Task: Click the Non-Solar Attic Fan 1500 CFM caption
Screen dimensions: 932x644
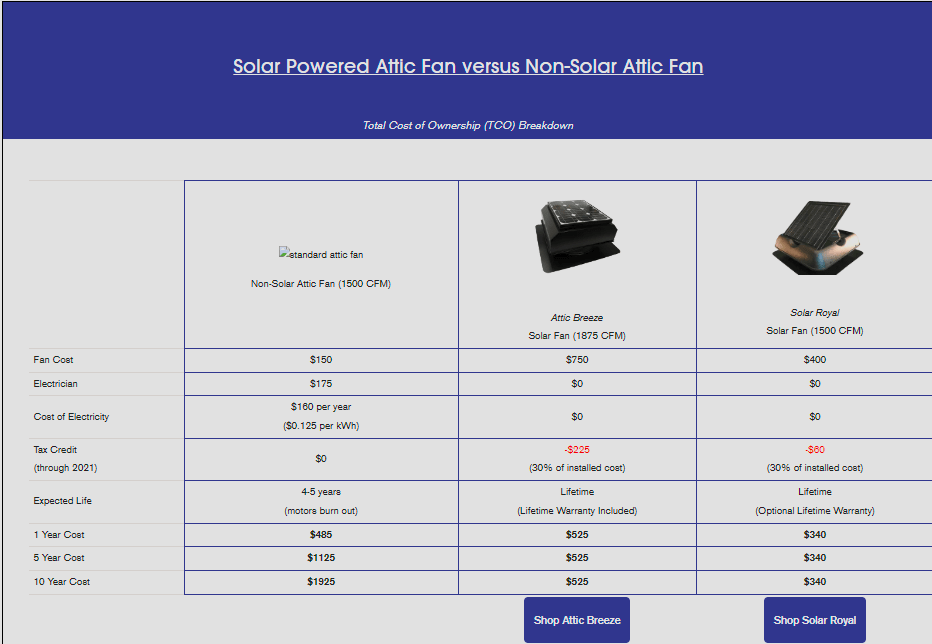Action: (x=320, y=282)
